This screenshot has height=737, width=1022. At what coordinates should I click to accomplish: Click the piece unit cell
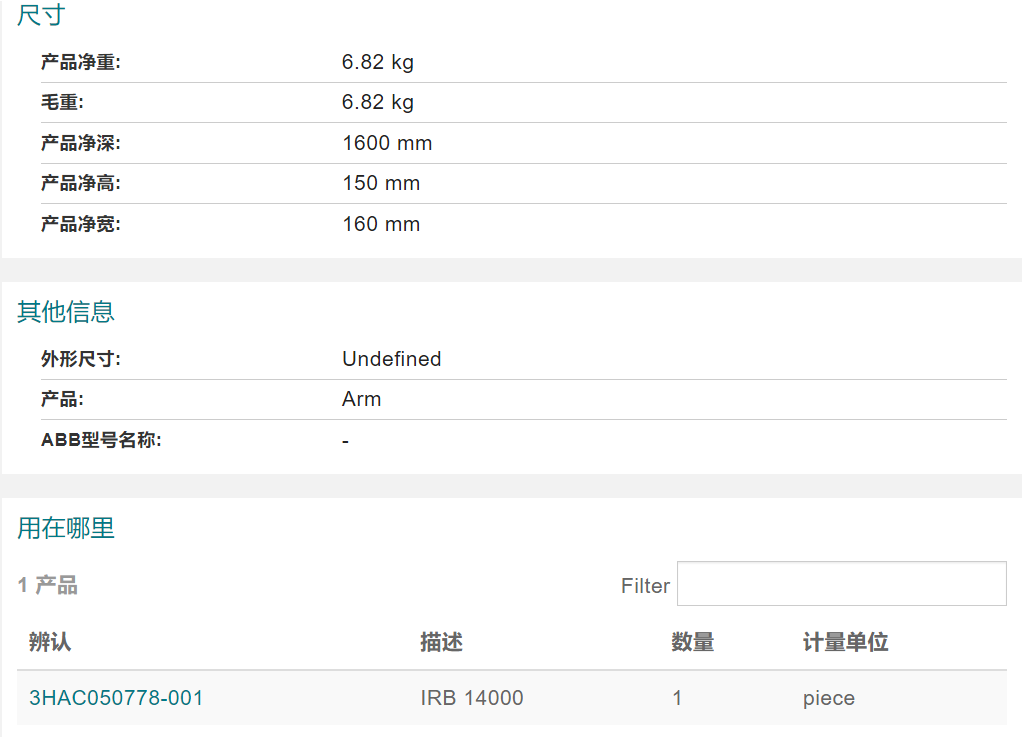click(828, 698)
